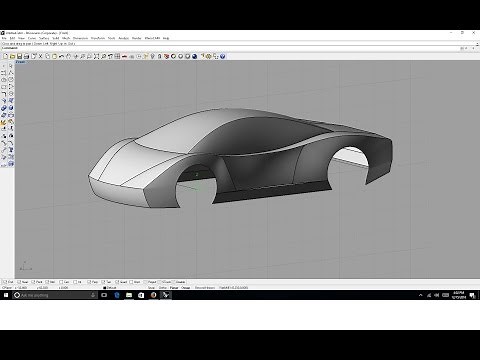The image size is (480, 360).
Task: Click the Copy icon in toolbar
Action: pyautogui.click(x=48, y=56)
